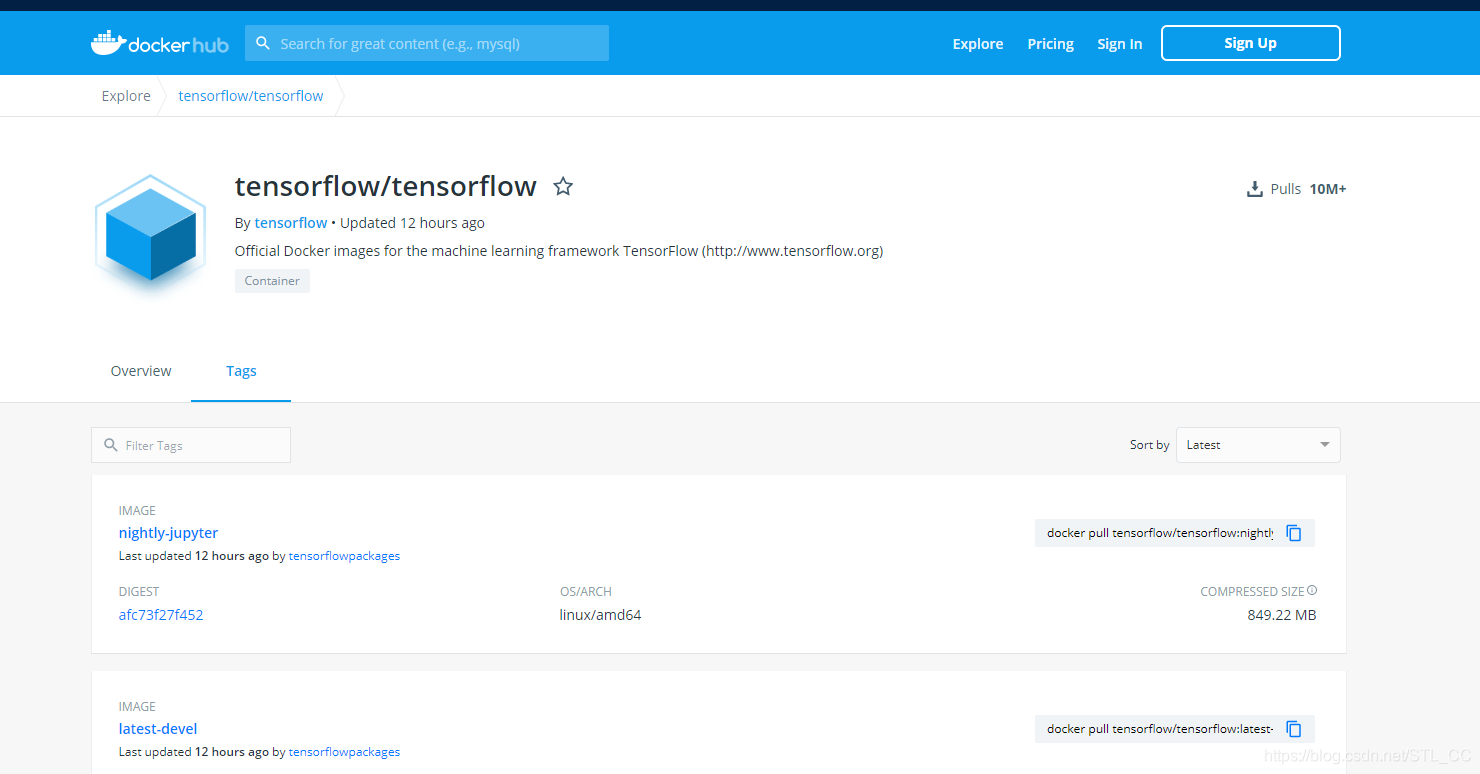Switch to the Overview tab
The height and width of the screenshot is (774, 1480).
pos(141,371)
